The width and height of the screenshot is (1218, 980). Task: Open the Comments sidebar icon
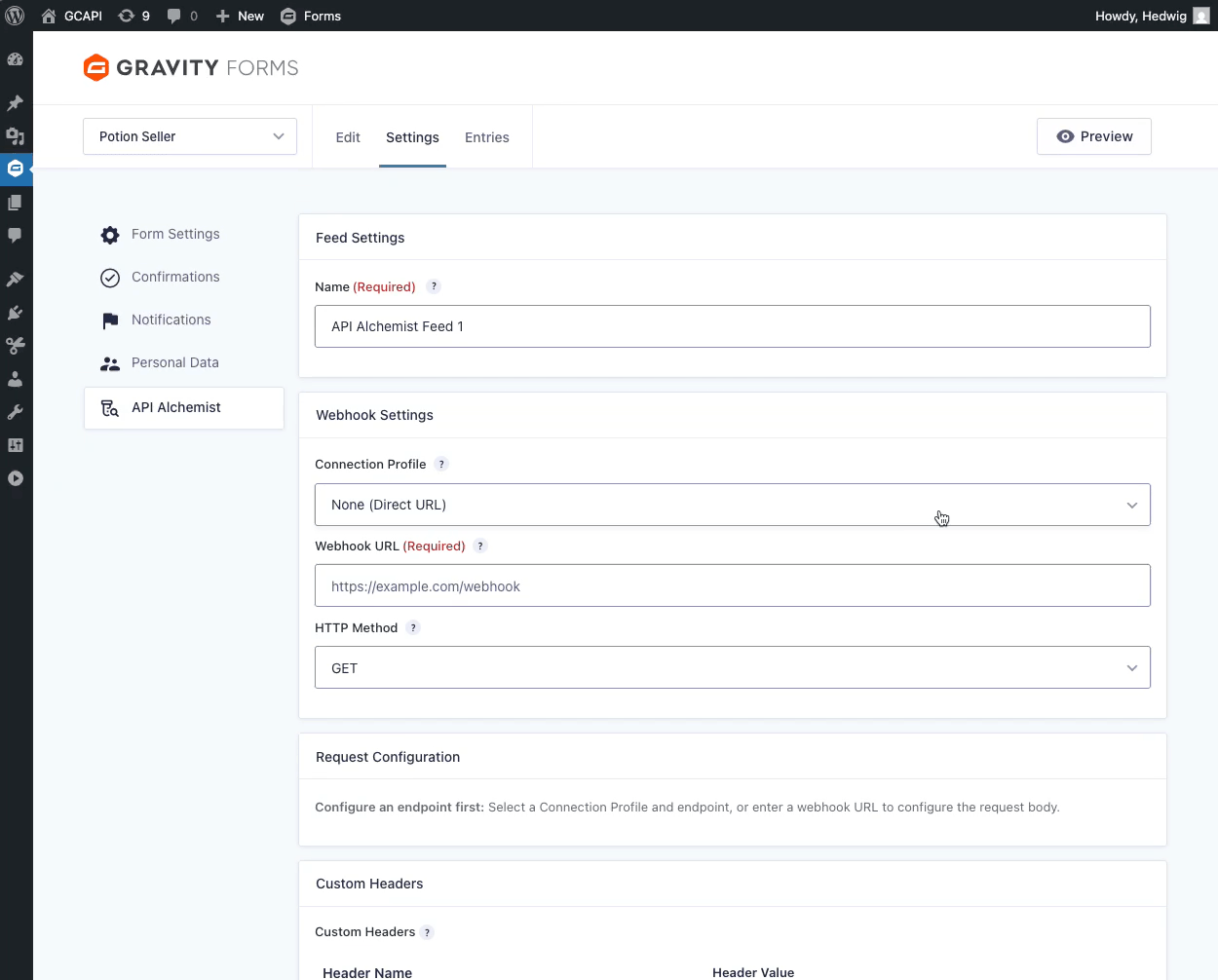coord(15,236)
